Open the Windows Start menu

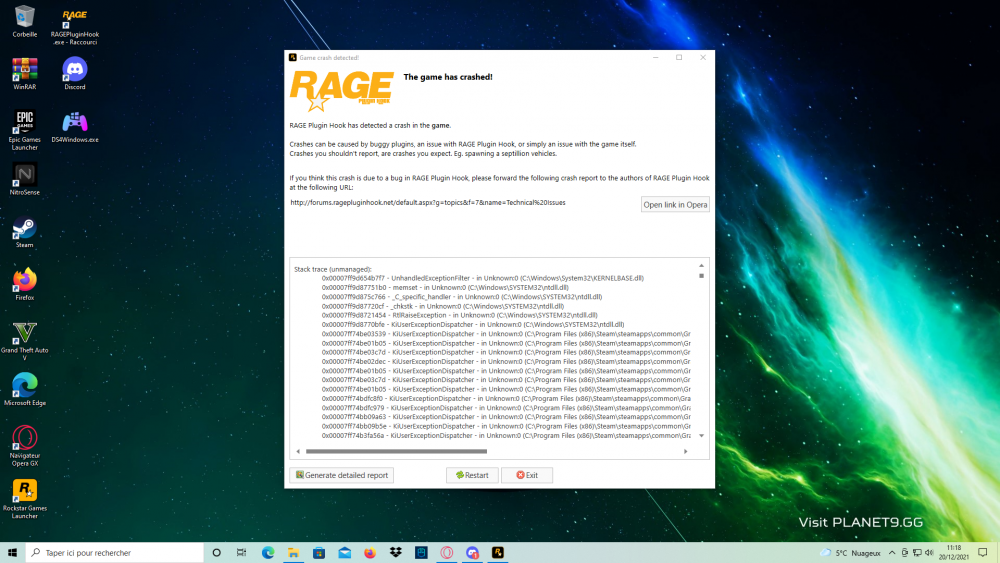click(x=12, y=552)
